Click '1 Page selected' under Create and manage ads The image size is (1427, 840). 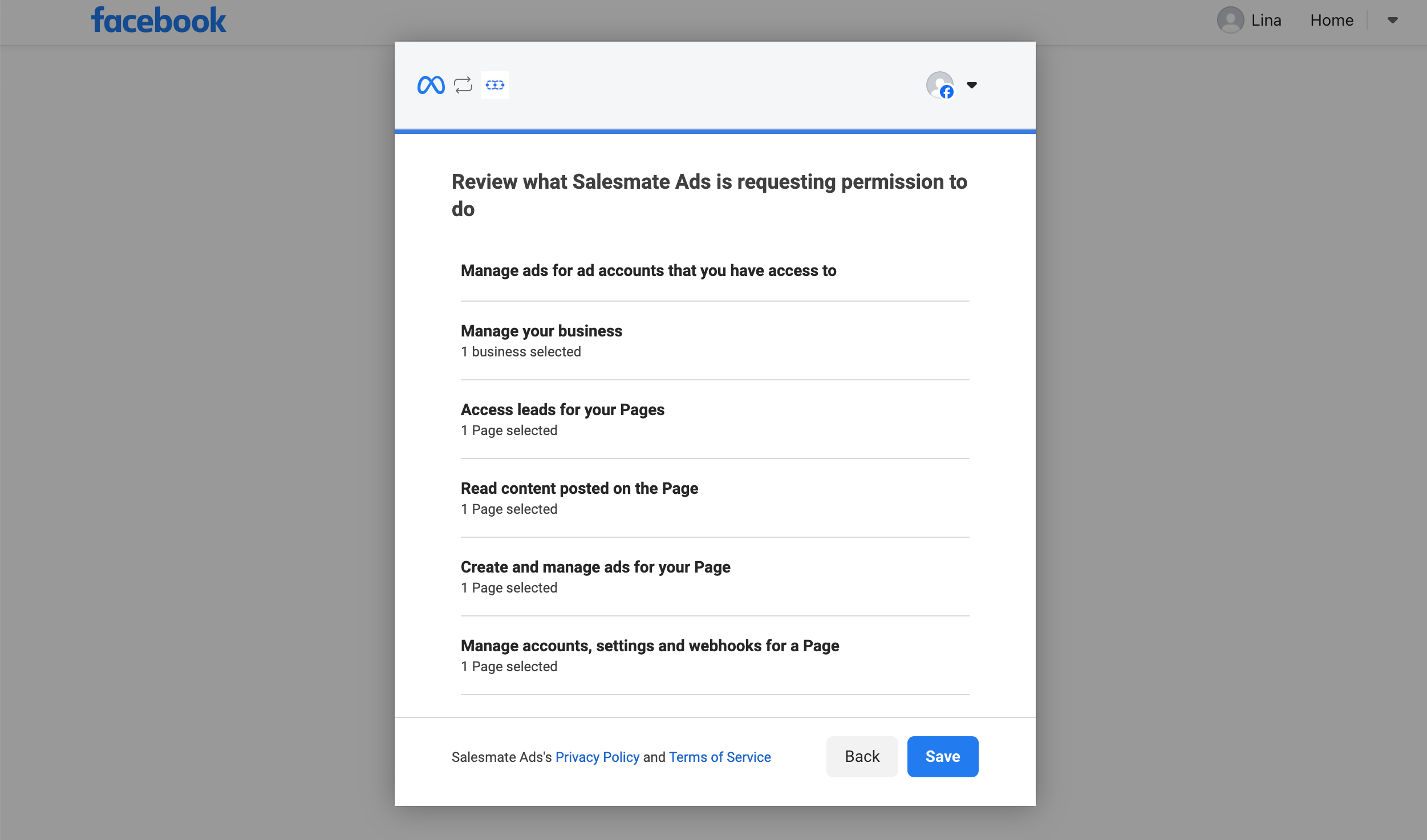pyautogui.click(x=509, y=588)
